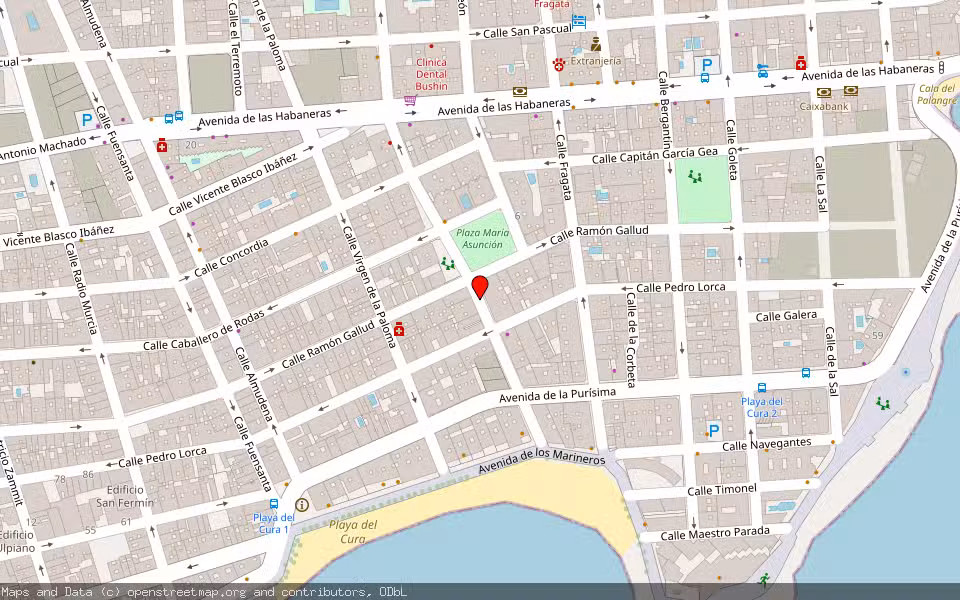Click the green running figure icon

(x=763, y=579)
